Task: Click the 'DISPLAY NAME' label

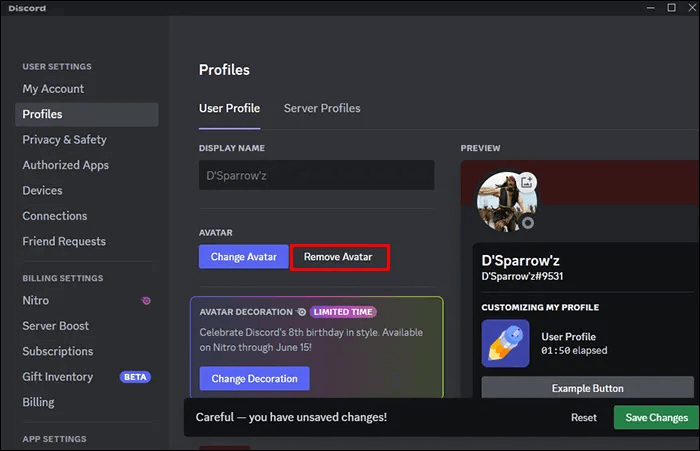Action: (232, 148)
